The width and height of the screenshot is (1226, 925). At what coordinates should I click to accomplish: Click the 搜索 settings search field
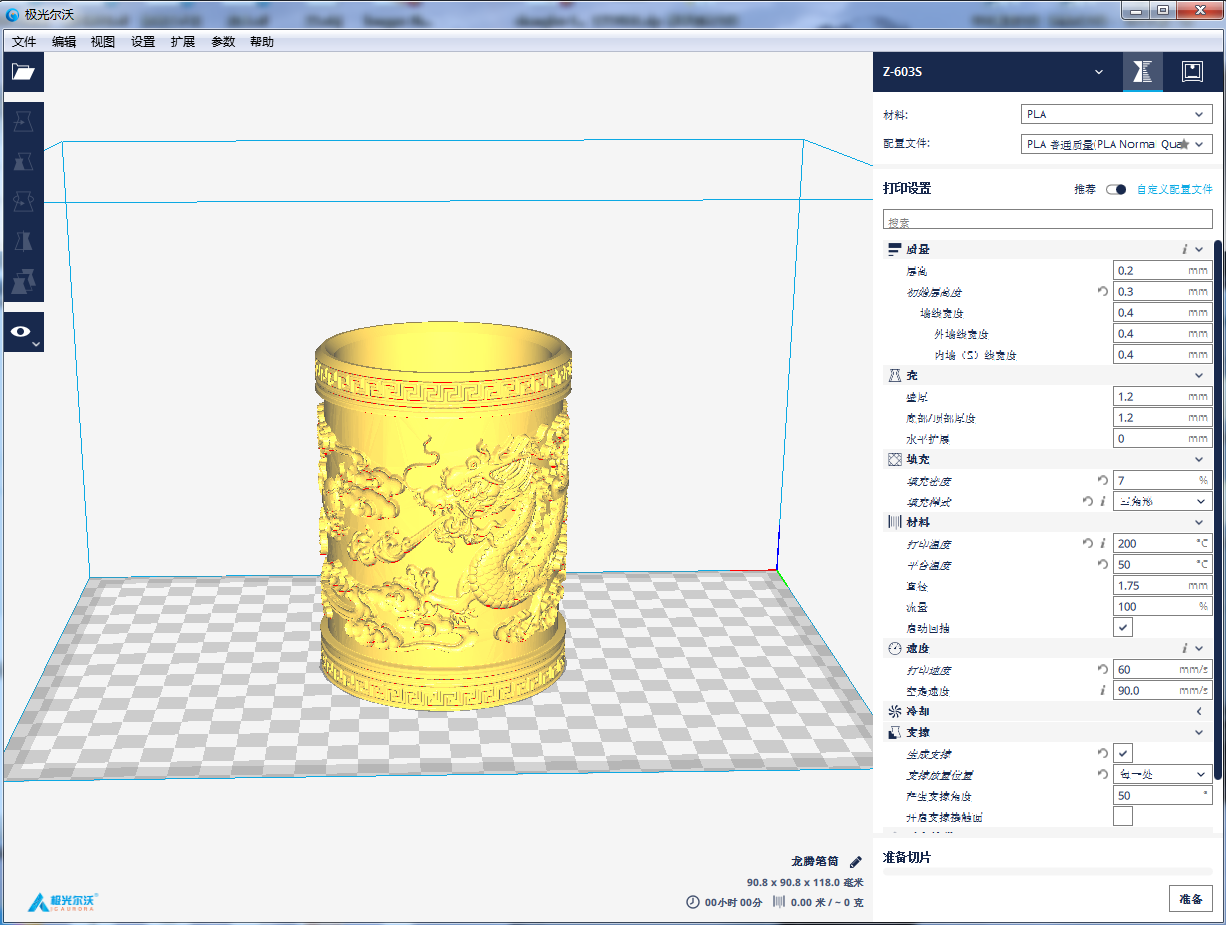(x=1047, y=220)
